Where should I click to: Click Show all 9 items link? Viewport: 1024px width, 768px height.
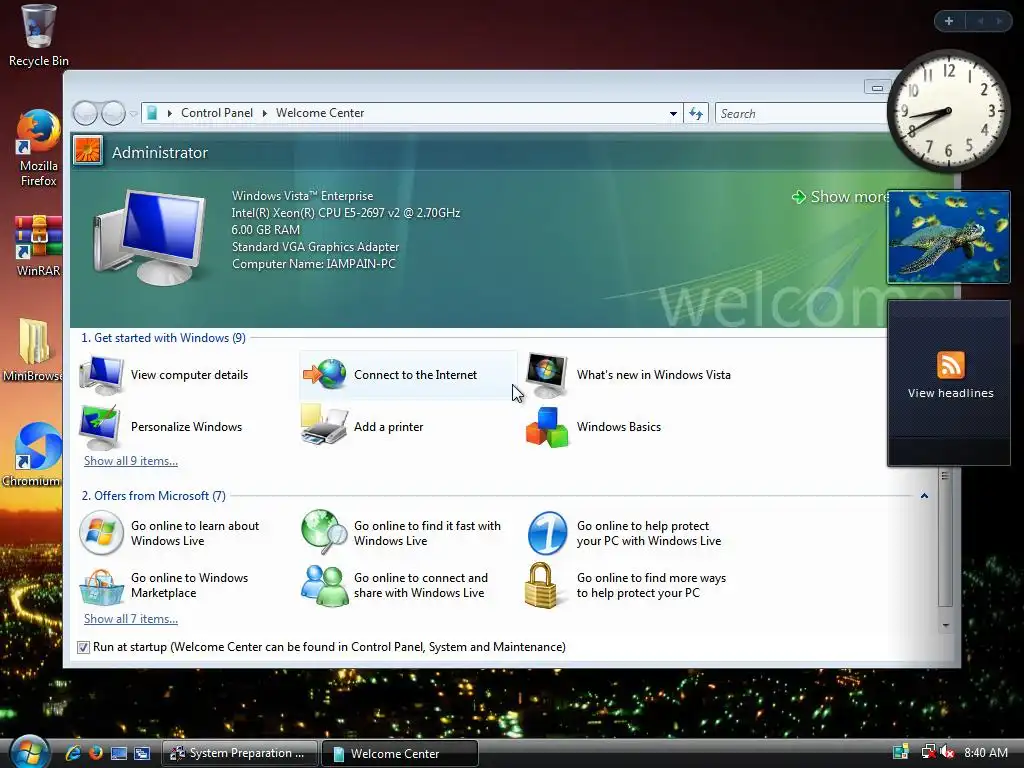click(x=131, y=460)
